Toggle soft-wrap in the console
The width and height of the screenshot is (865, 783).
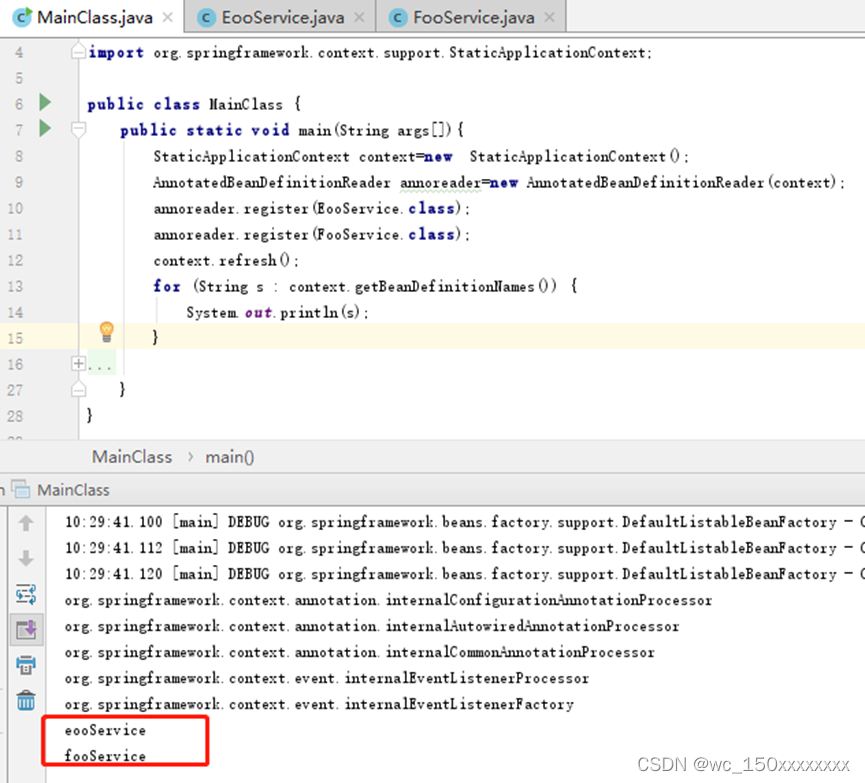click(25, 592)
